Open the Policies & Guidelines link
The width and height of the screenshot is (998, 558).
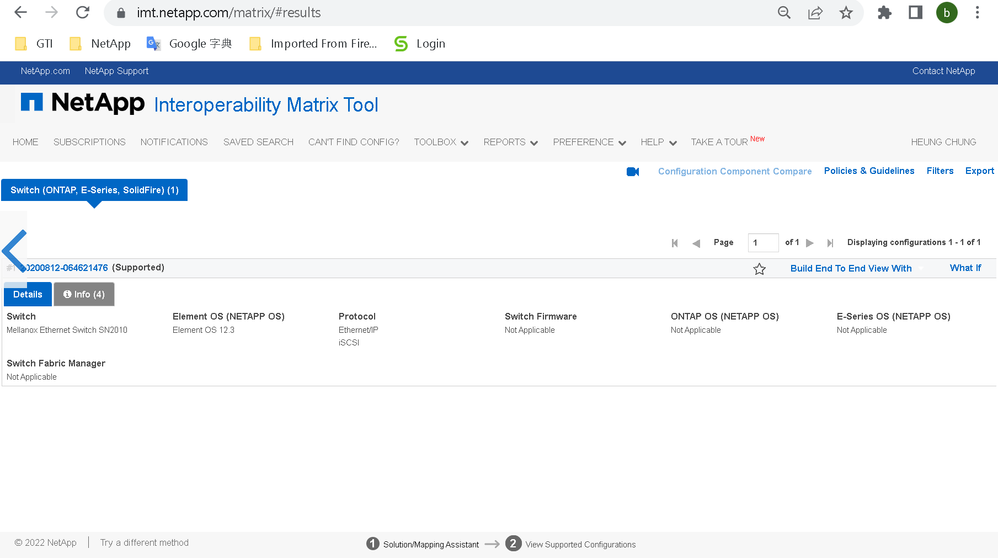(x=868, y=171)
